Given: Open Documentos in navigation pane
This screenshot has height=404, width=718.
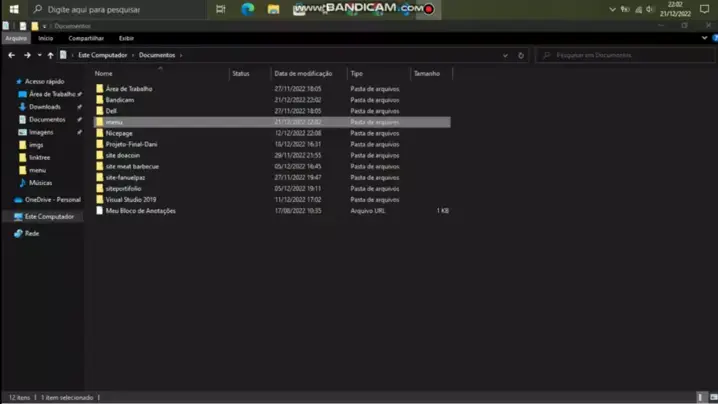Looking at the screenshot, I should click(x=47, y=119).
